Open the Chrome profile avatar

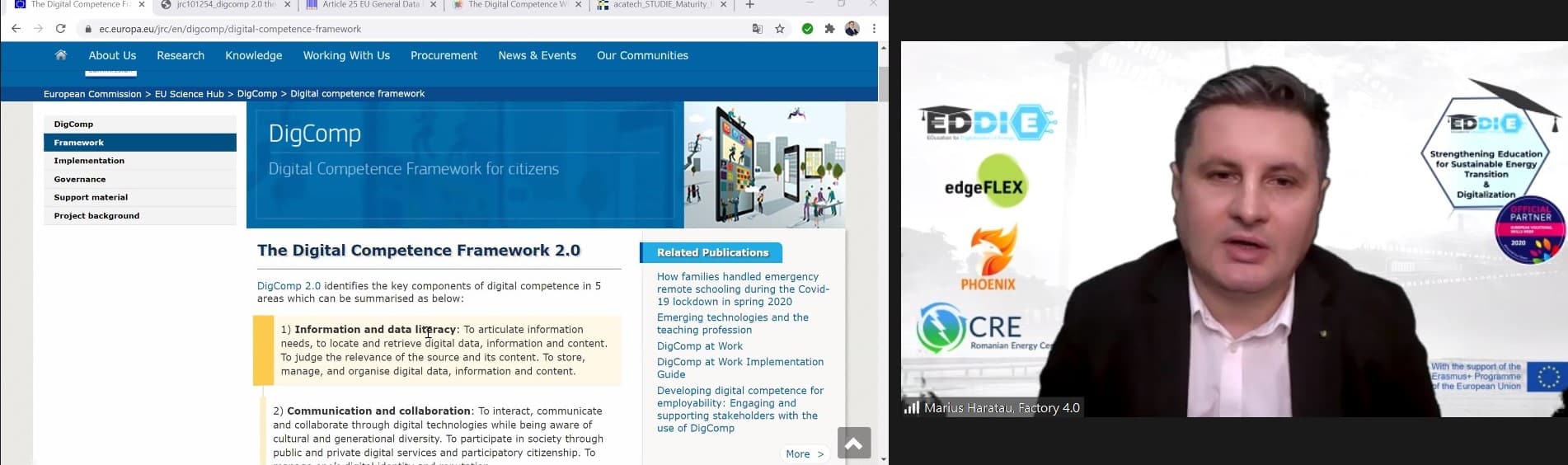pos(852,29)
